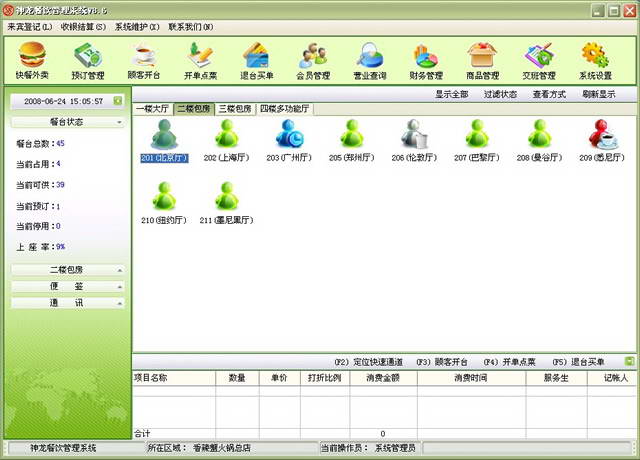Select room 211 (墨尼黑厅)
This screenshot has width=640, height=460.
[x=227, y=203]
